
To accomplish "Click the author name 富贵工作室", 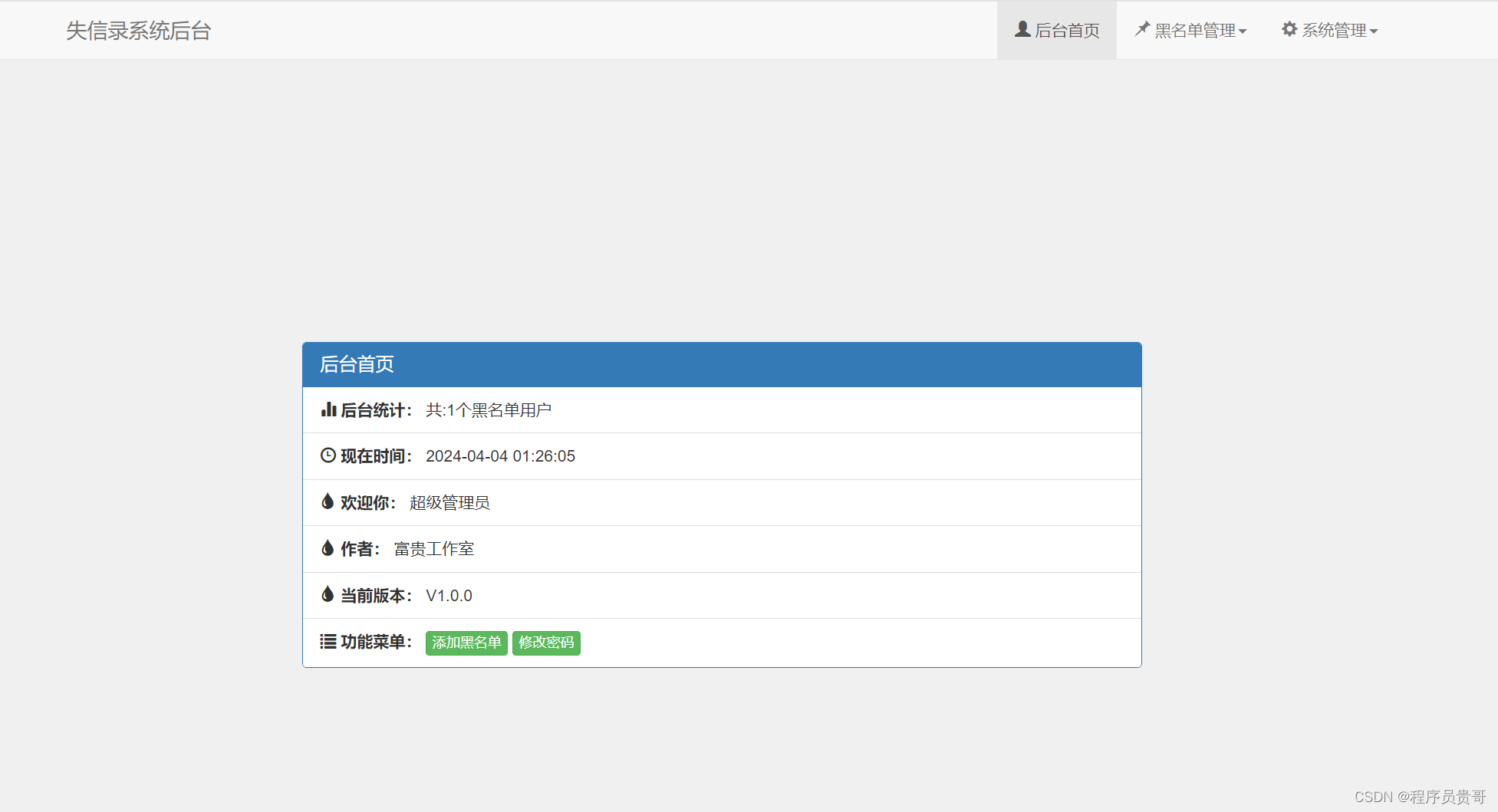I will (434, 549).
